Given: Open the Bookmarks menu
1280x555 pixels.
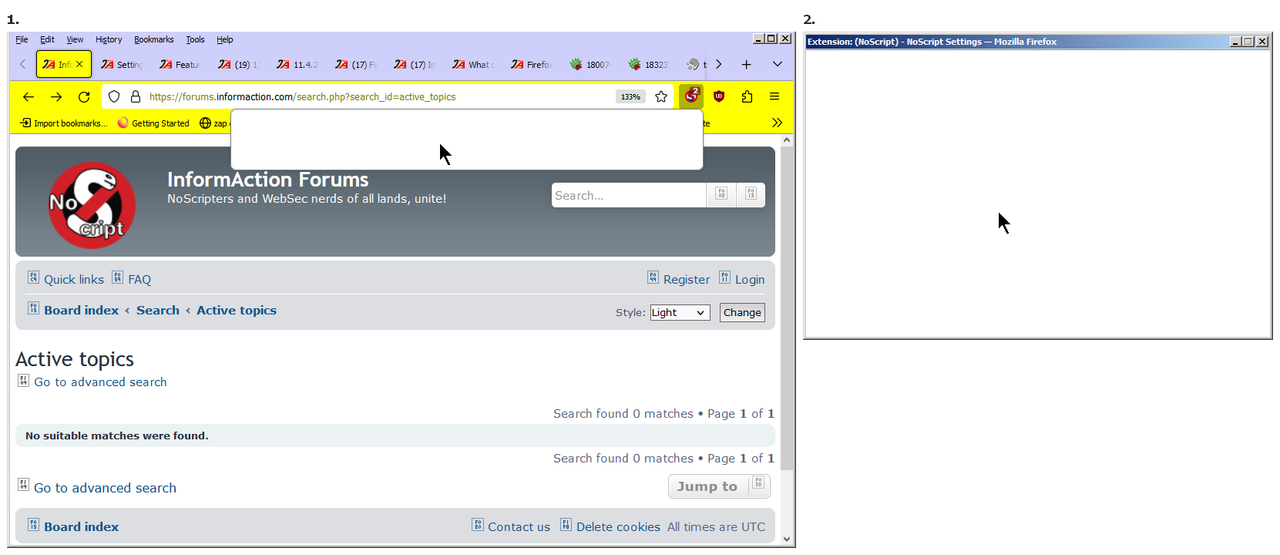Looking at the screenshot, I should [x=154, y=40].
